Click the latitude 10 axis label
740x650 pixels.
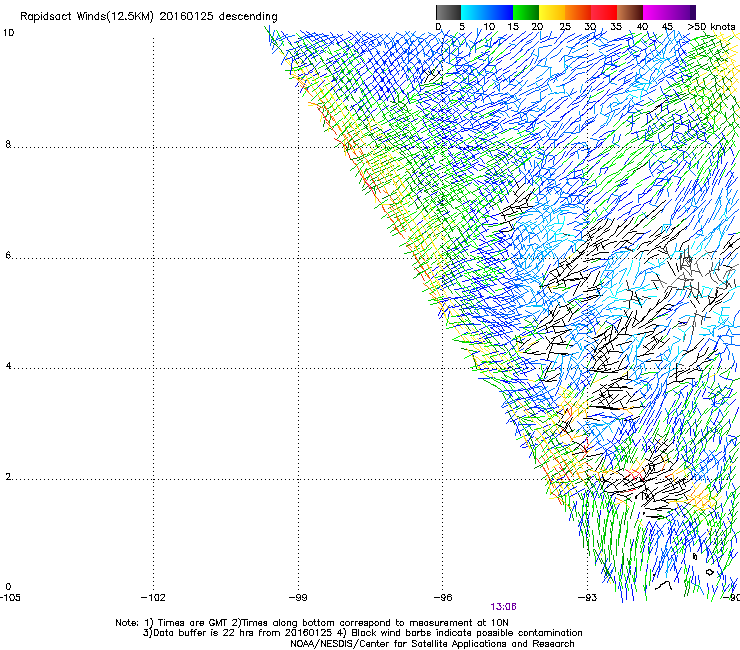tap(8, 33)
